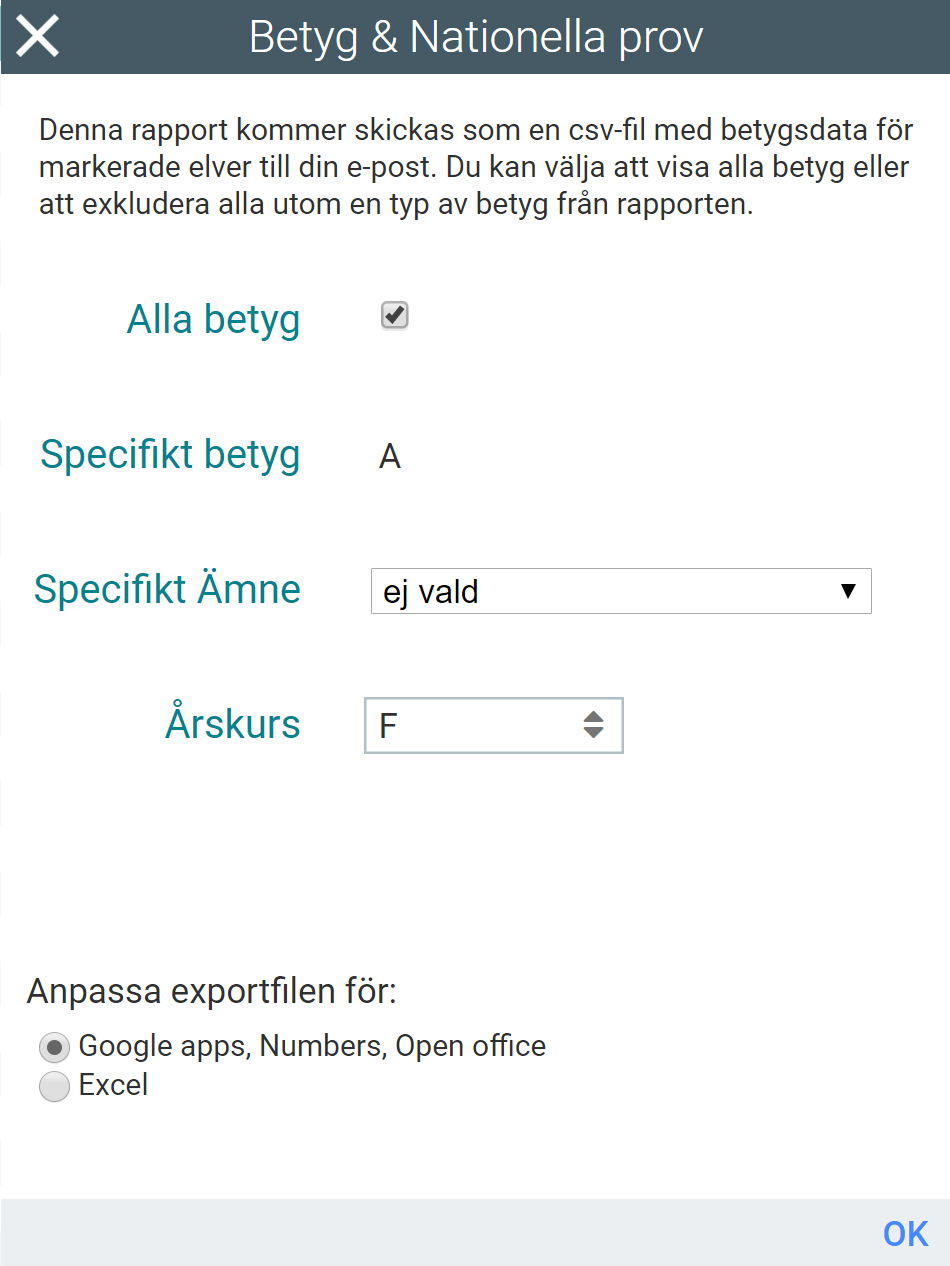This screenshot has height=1266, width=950.
Task: Click the Specifikt betyg value 'A'
Action: [x=390, y=457]
